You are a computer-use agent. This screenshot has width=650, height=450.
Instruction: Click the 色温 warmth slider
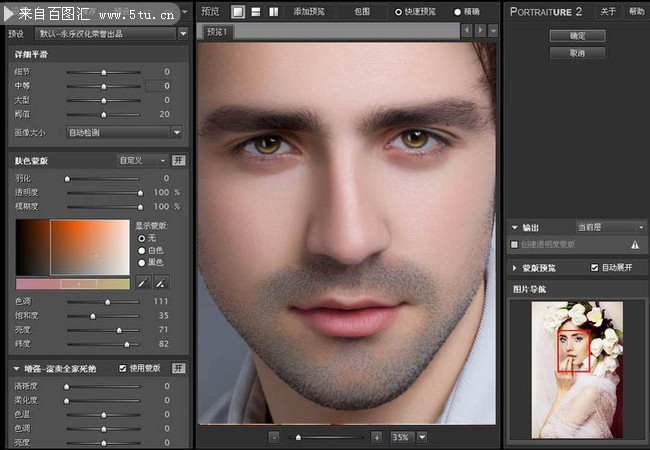tap(104, 415)
